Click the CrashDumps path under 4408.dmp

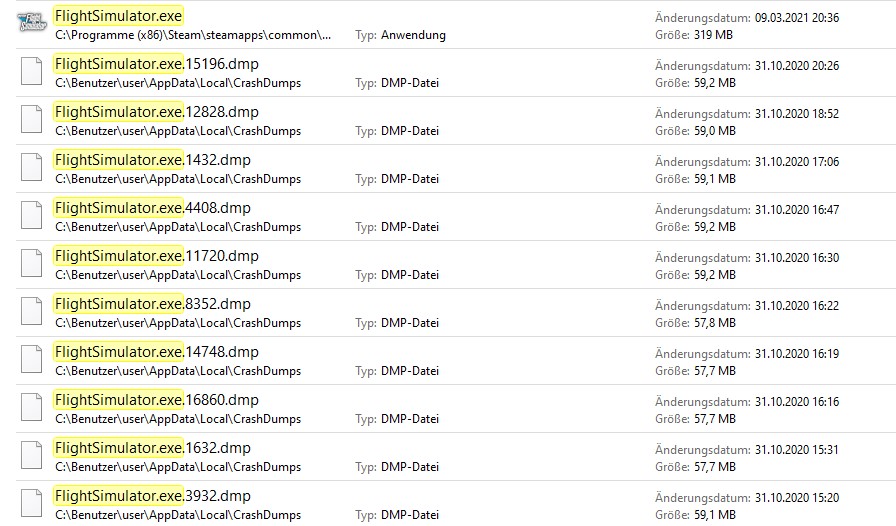pos(178,228)
